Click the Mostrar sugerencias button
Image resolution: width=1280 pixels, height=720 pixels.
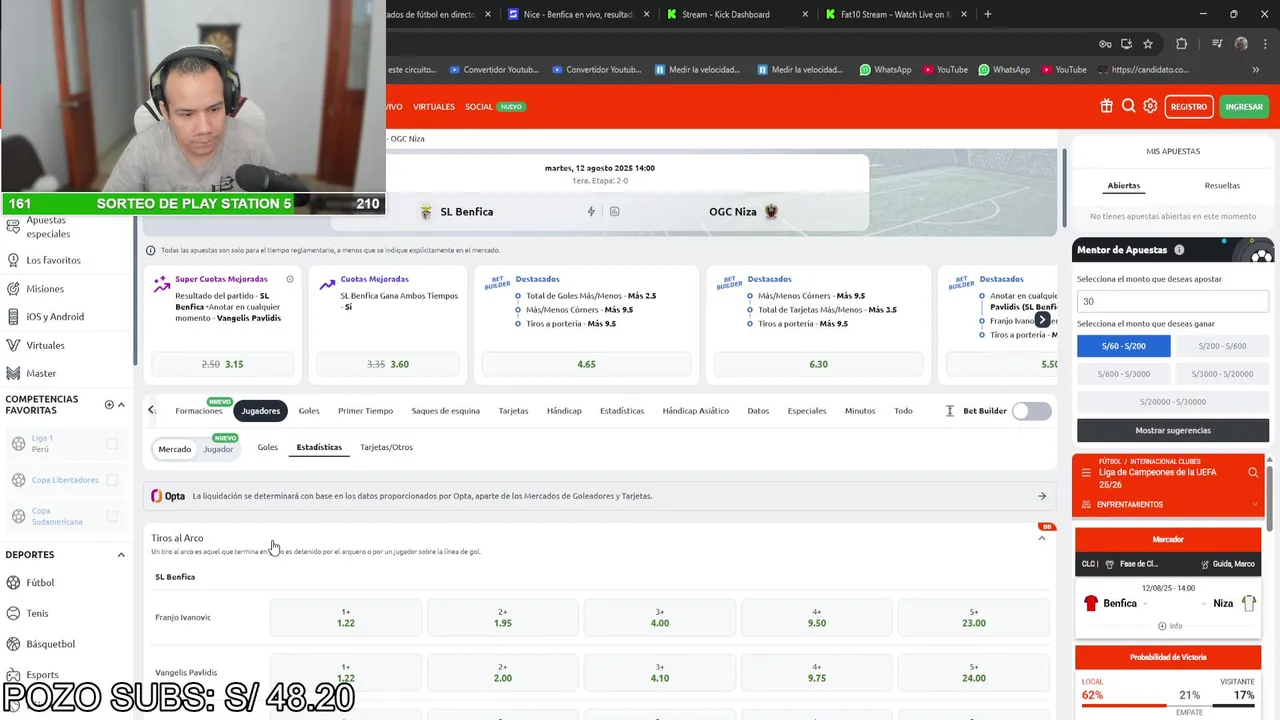pyautogui.click(x=1173, y=430)
